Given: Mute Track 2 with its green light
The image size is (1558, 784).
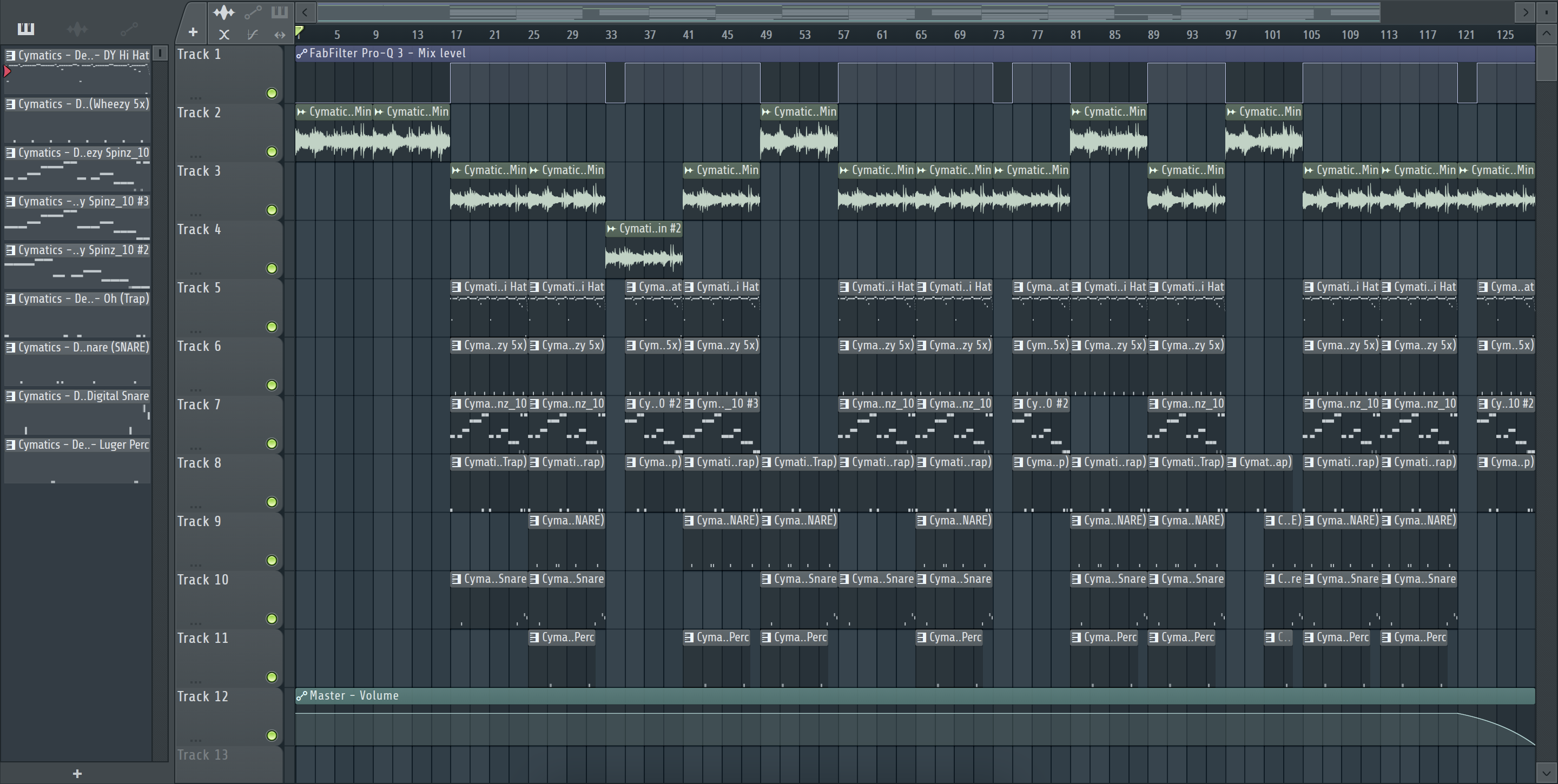Looking at the screenshot, I should click(x=272, y=152).
